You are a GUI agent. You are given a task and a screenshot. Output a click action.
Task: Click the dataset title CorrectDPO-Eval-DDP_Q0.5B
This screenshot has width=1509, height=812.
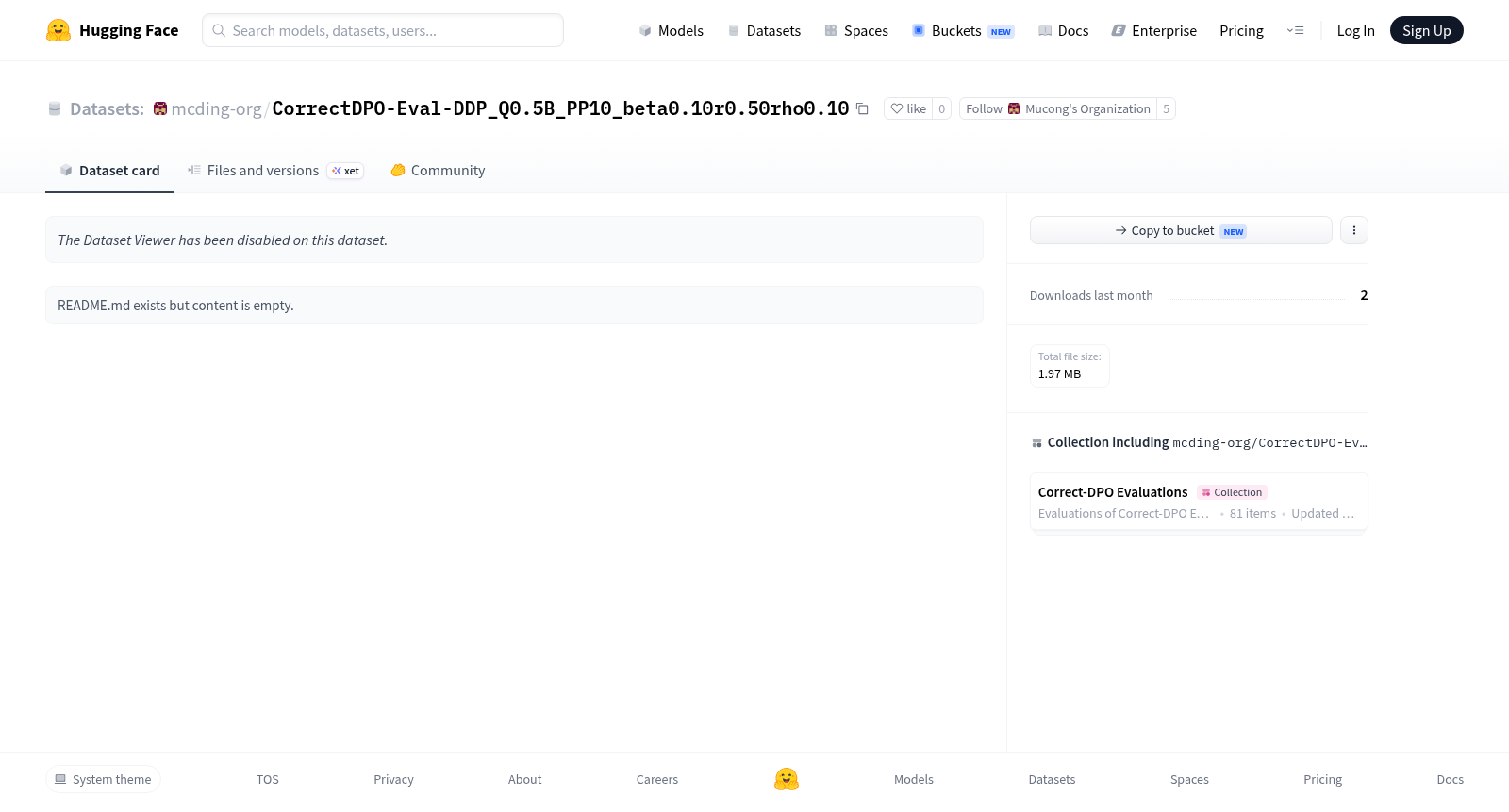560,108
